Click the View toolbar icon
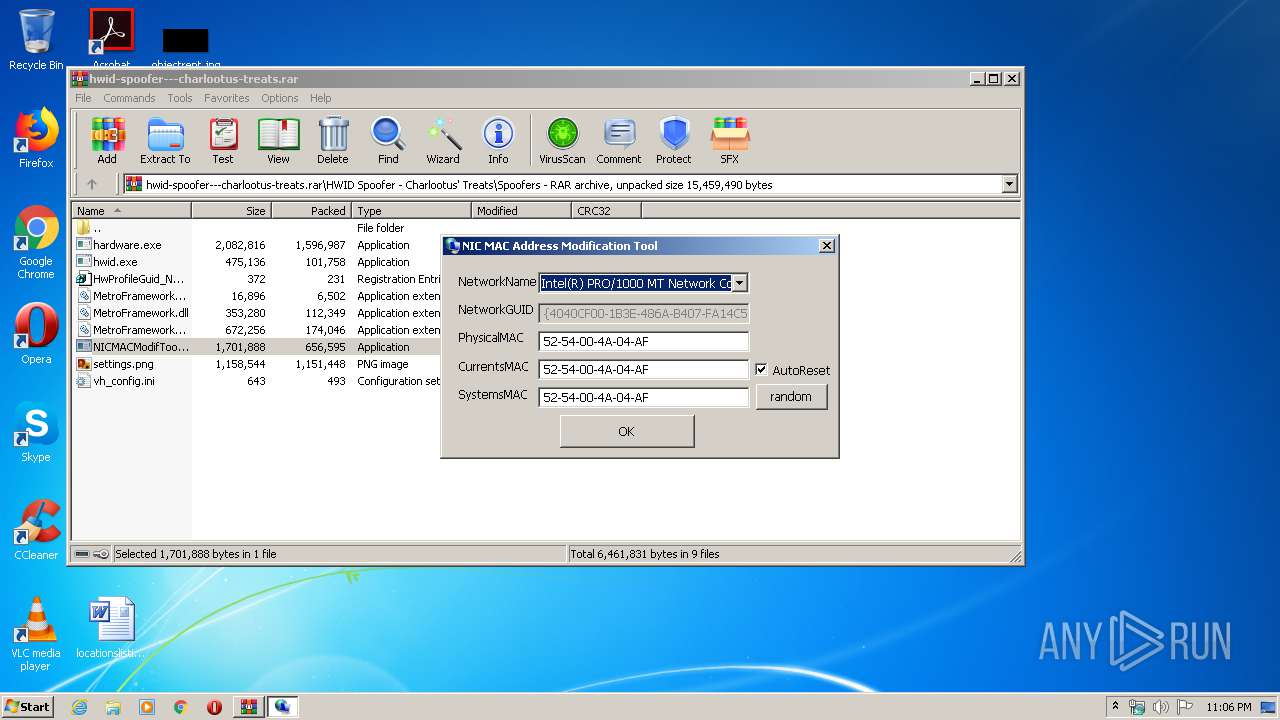 tap(278, 140)
